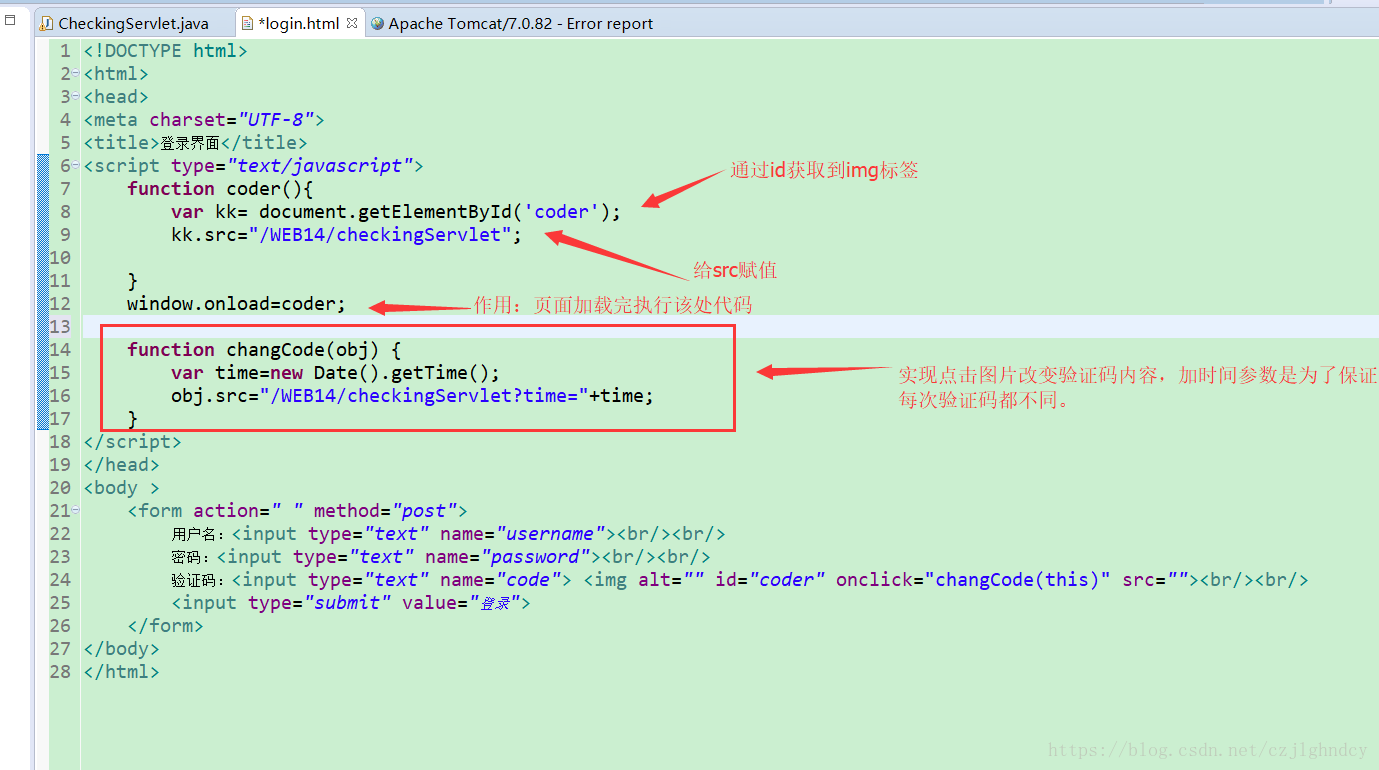This screenshot has width=1379, height=770.
Task: Click the '</form>' closing tag line
Action: pos(165,626)
